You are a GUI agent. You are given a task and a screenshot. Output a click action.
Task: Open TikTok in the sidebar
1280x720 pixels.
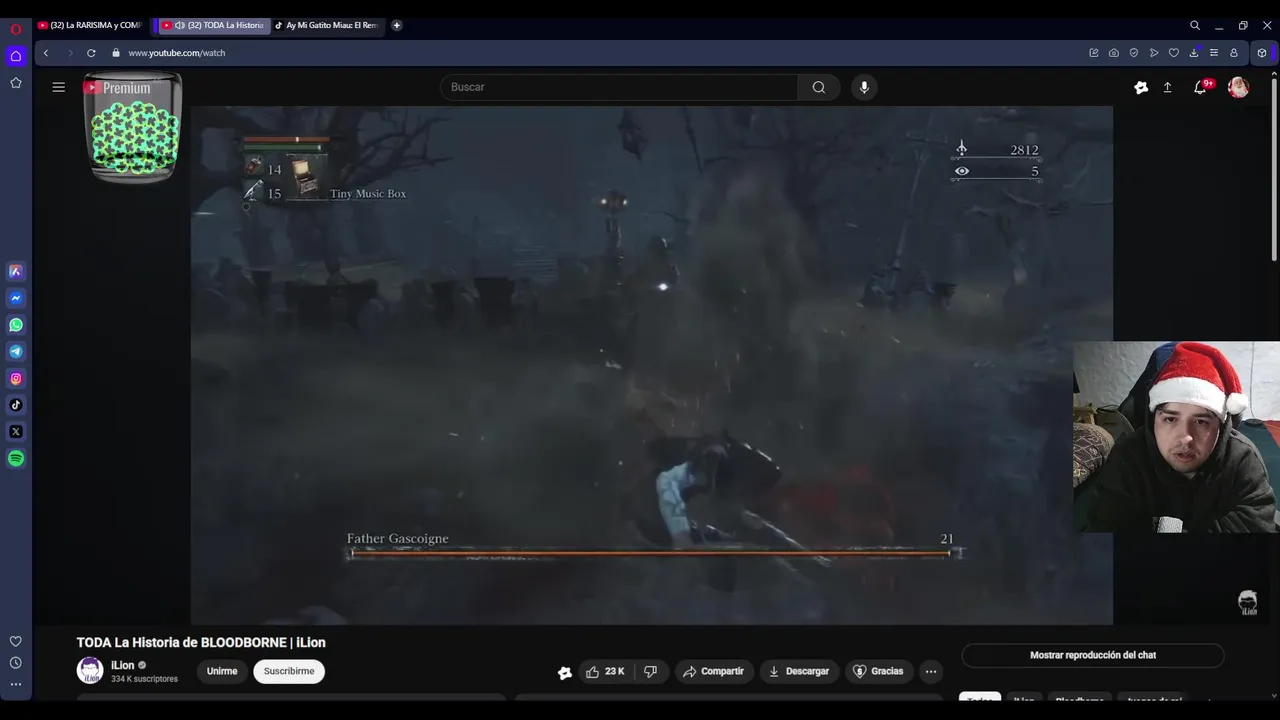(x=16, y=405)
